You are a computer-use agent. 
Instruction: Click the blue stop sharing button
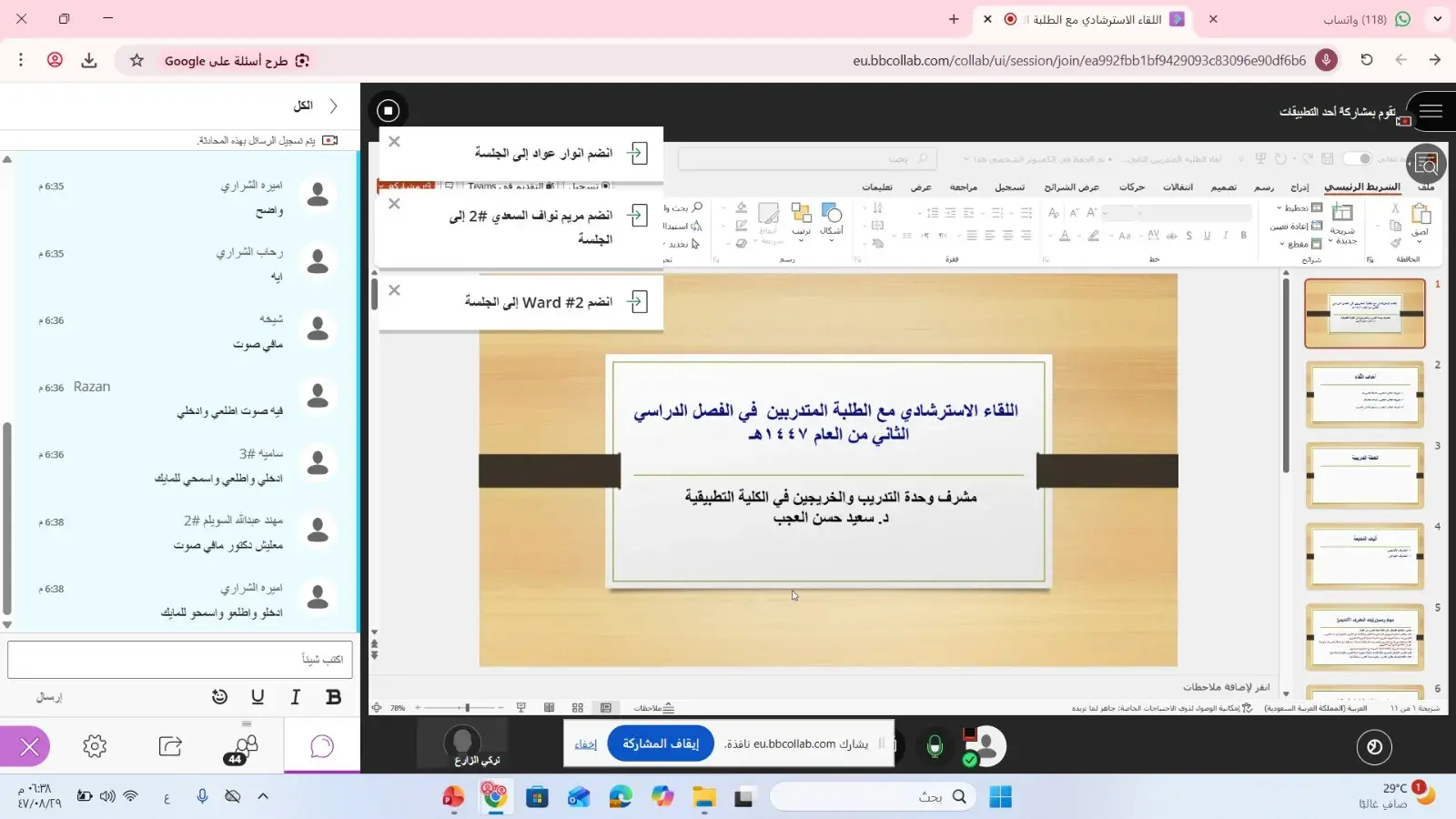pos(661,743)
